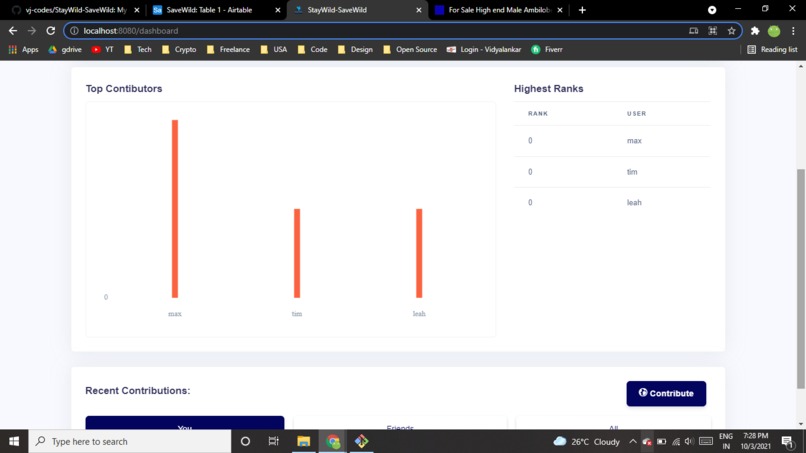Open Task View on taskbar
The width and height of the screenshot is (806, 453).
pos(273,441)
